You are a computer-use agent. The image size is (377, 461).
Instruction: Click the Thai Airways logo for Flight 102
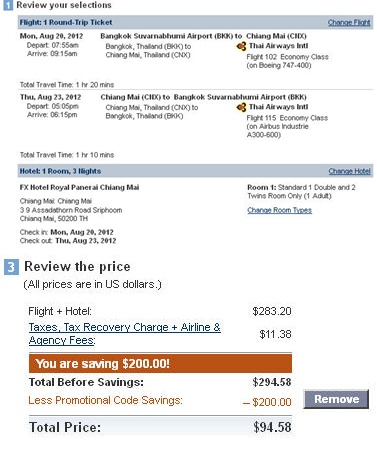click(241, 46)
